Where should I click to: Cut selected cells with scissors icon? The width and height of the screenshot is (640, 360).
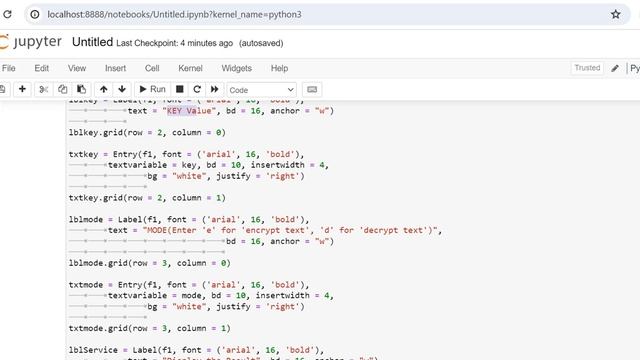44,89
